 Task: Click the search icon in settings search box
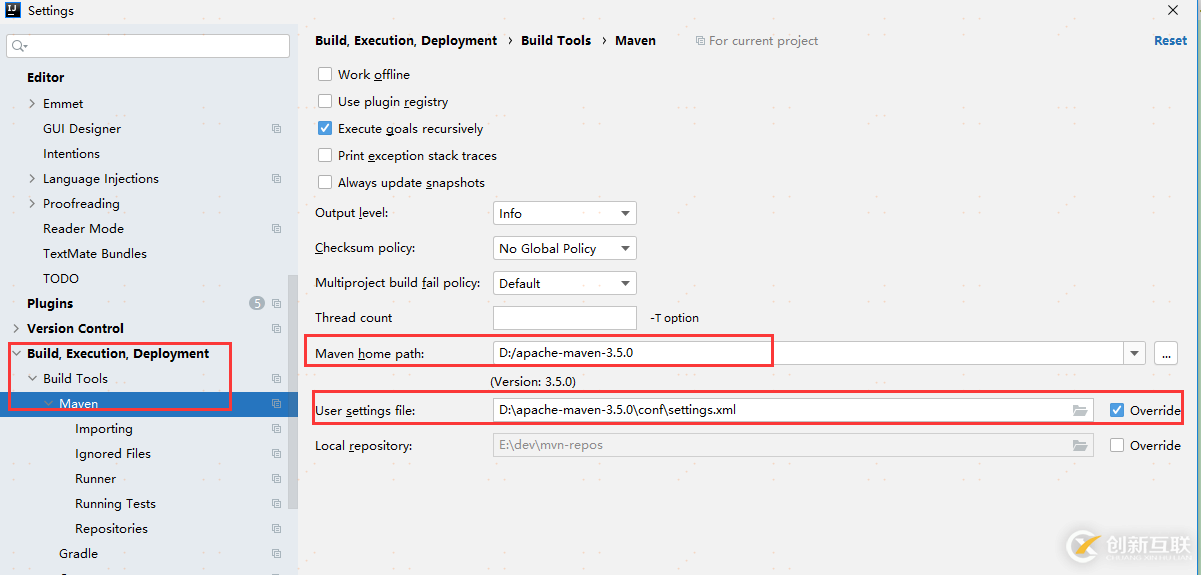19,46
